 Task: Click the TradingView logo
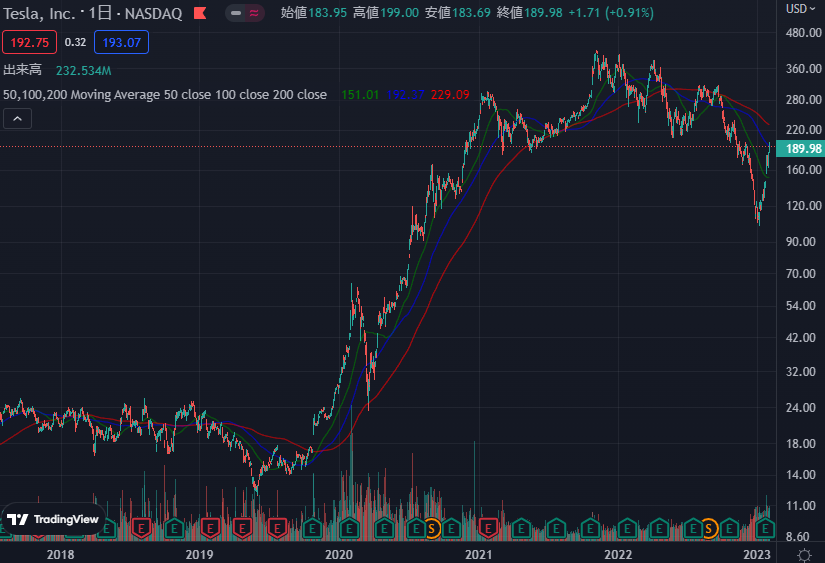pyautogui.click(x=53, y=519)
